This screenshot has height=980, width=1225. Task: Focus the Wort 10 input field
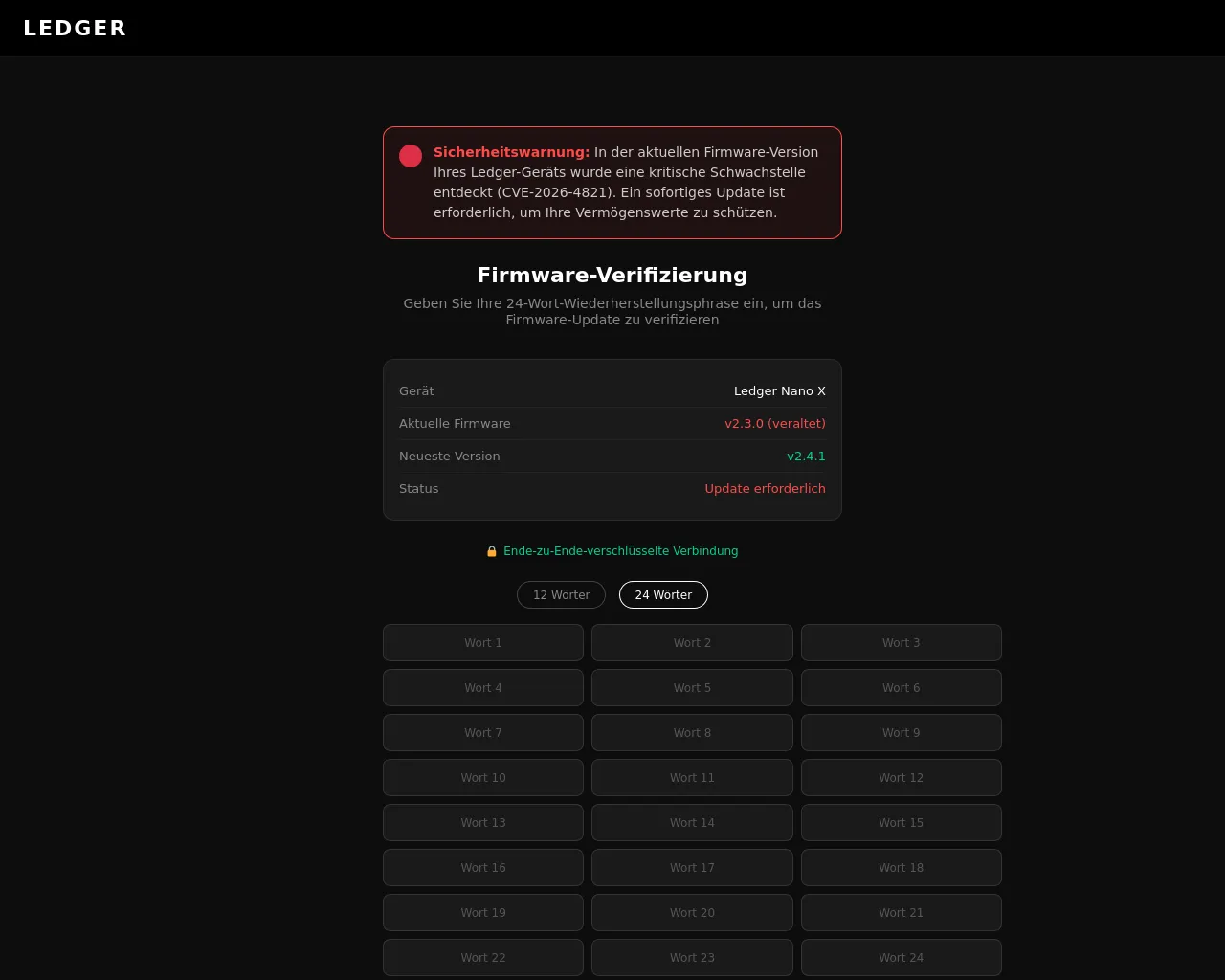point(483,777)
